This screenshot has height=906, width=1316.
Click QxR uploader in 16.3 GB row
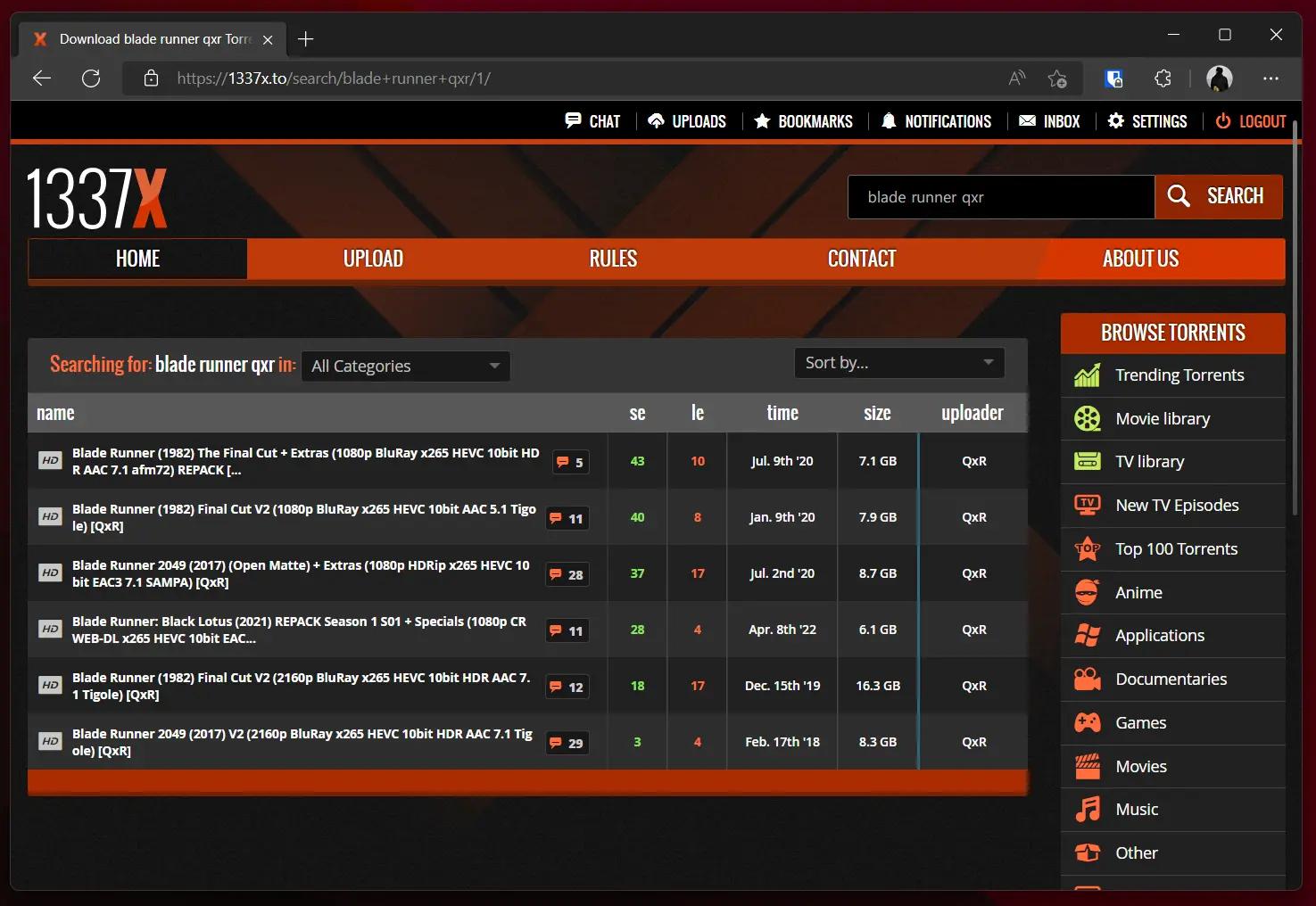[974, 686]
